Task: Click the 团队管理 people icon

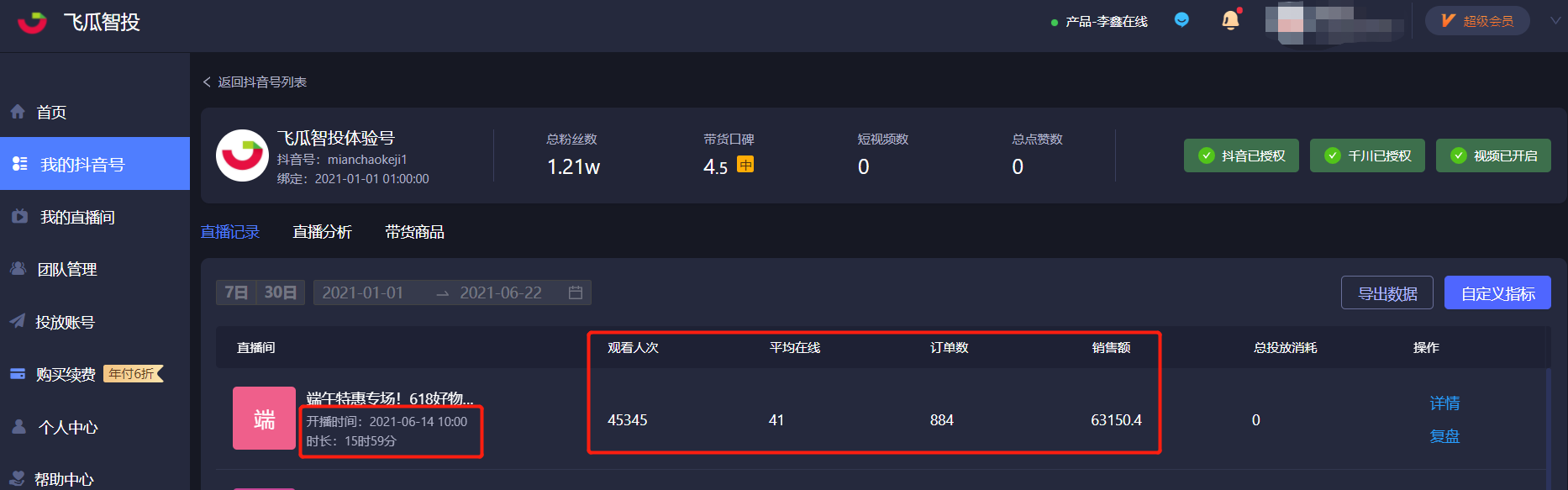Action: click(18, 269)
